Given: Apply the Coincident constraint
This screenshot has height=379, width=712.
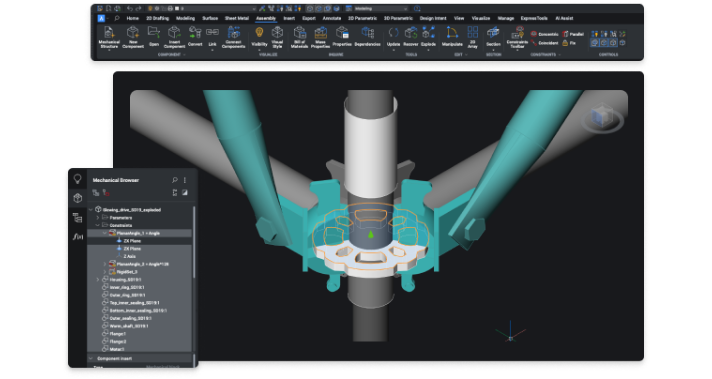Looking at the screenshot, I should (545, 43).
